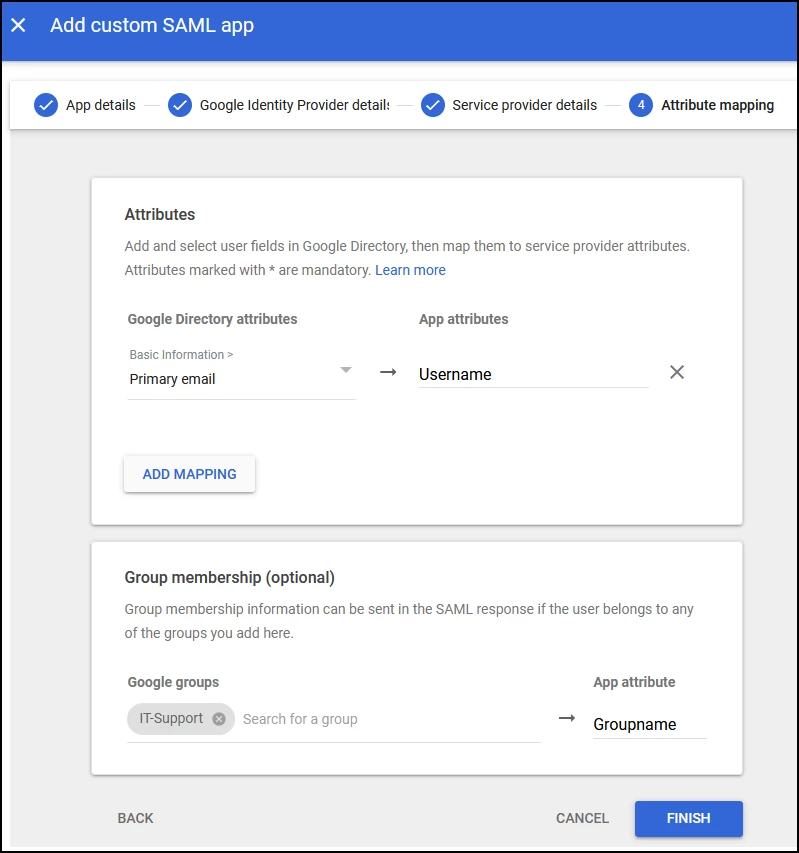Screen dimensions: 799x853
Task: Remove the Username attribute mapping
Action: click(677, 372)
